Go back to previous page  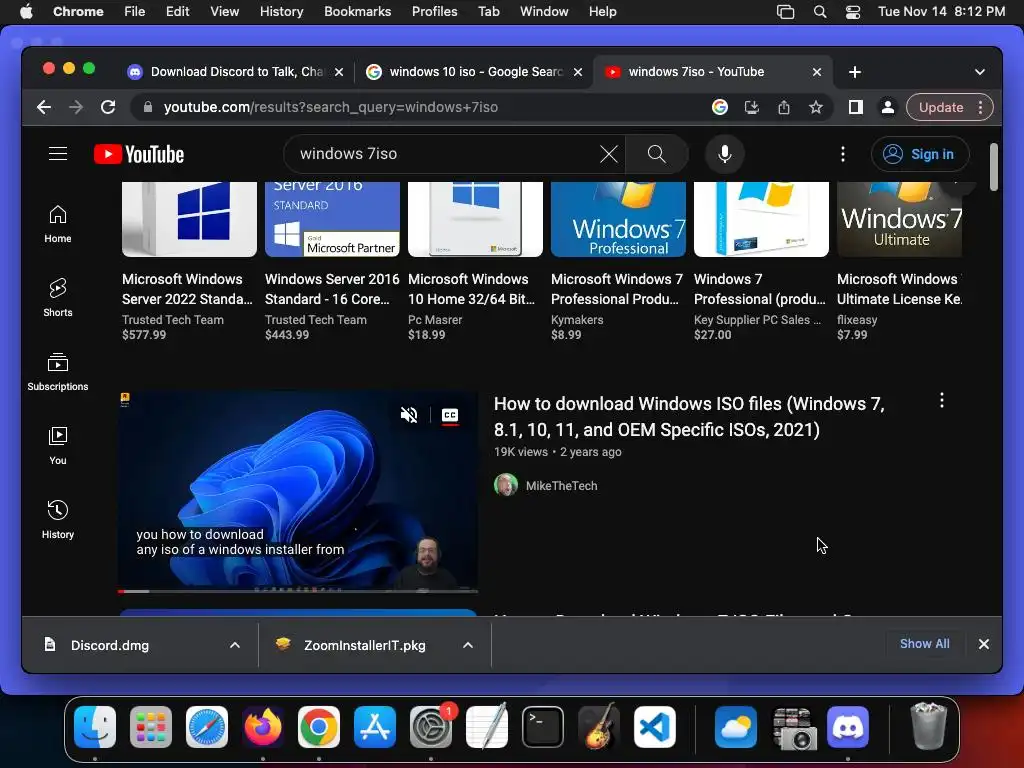click(43, 107)
